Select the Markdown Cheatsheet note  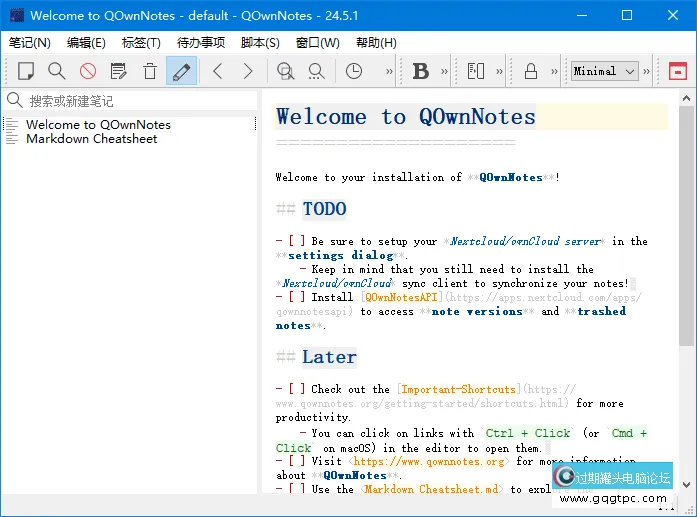(x=91, y=139)
